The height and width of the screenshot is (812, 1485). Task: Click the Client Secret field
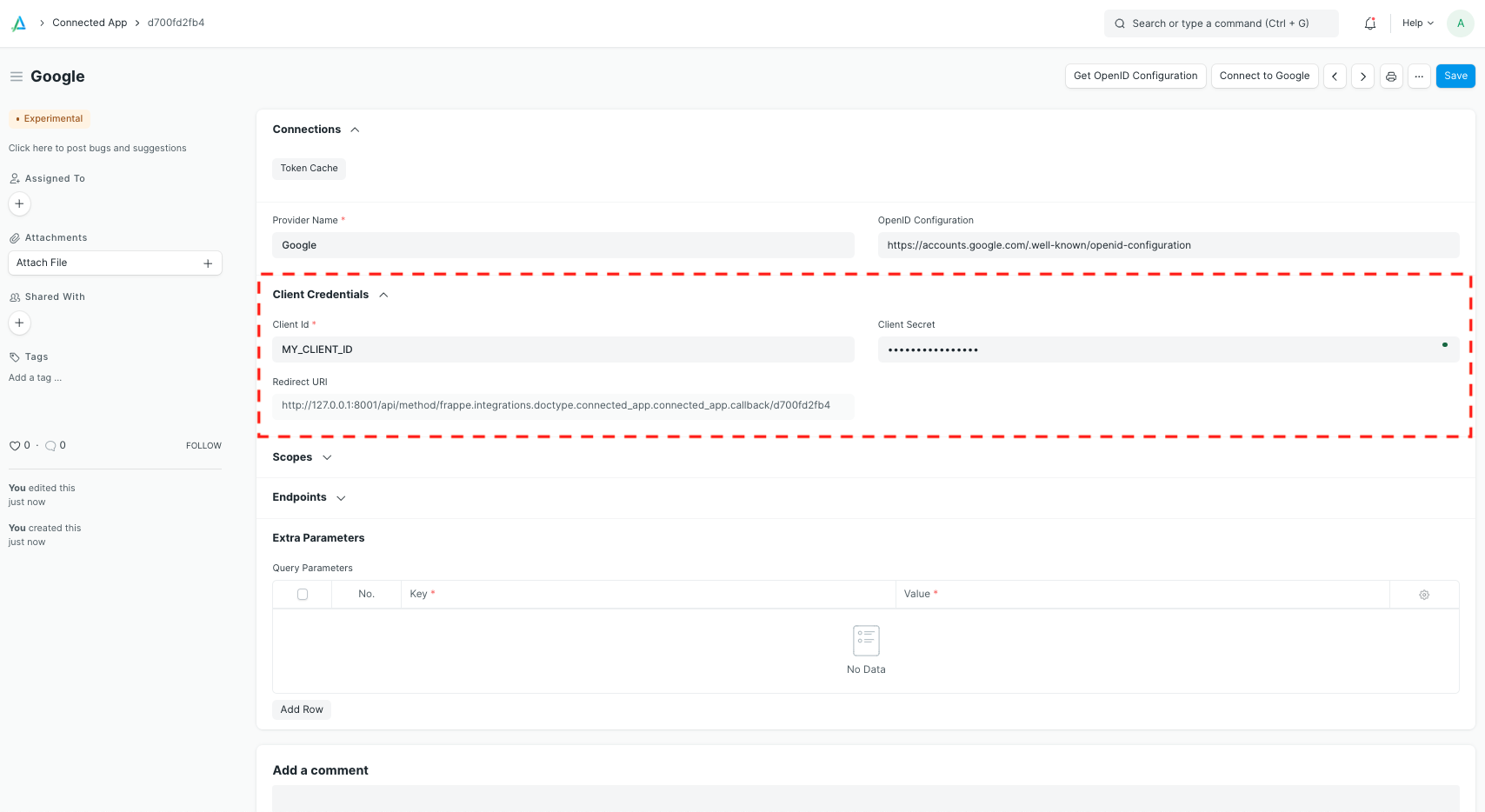[x=1169, y=349]
